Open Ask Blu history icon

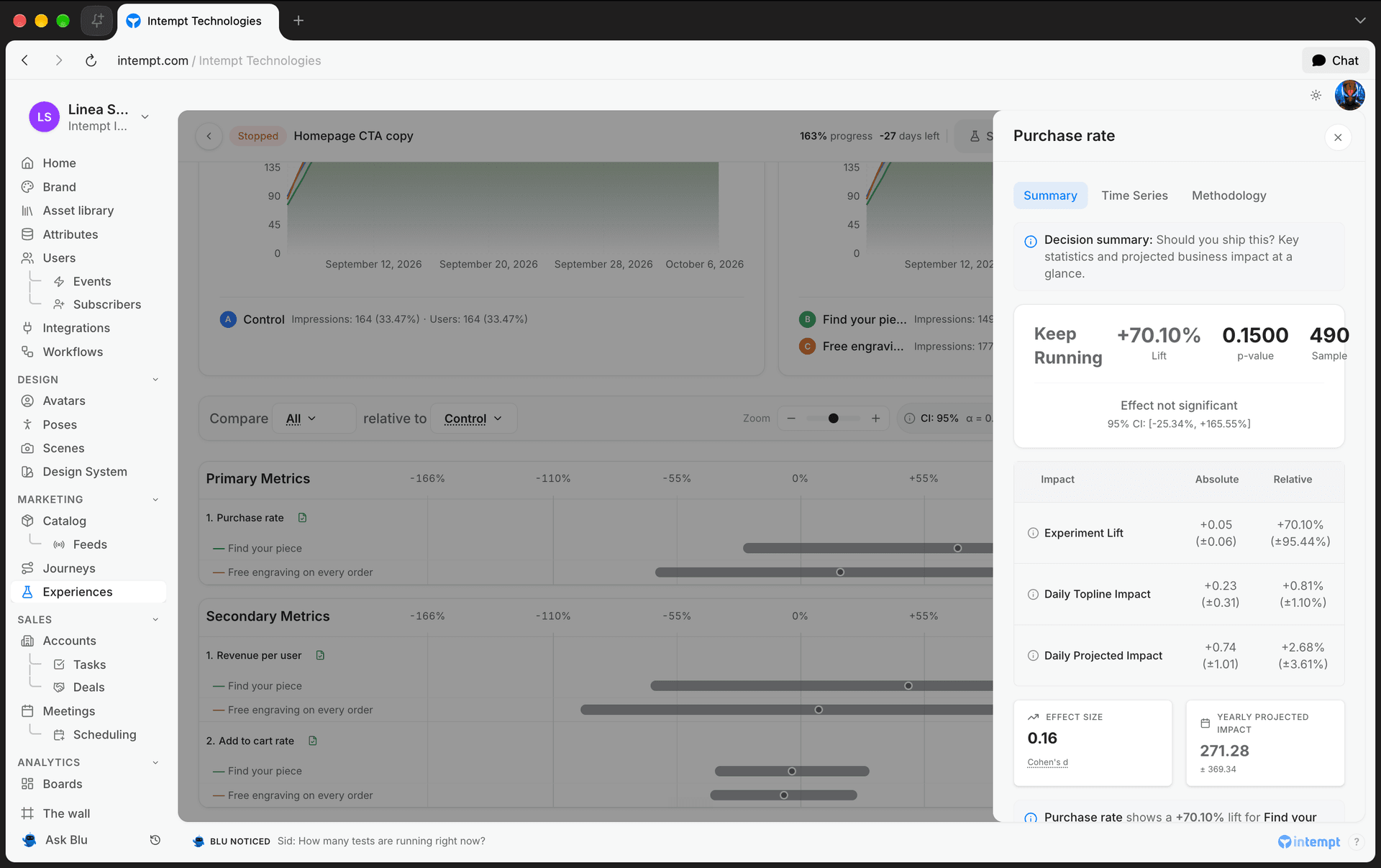tap(155, 840)
